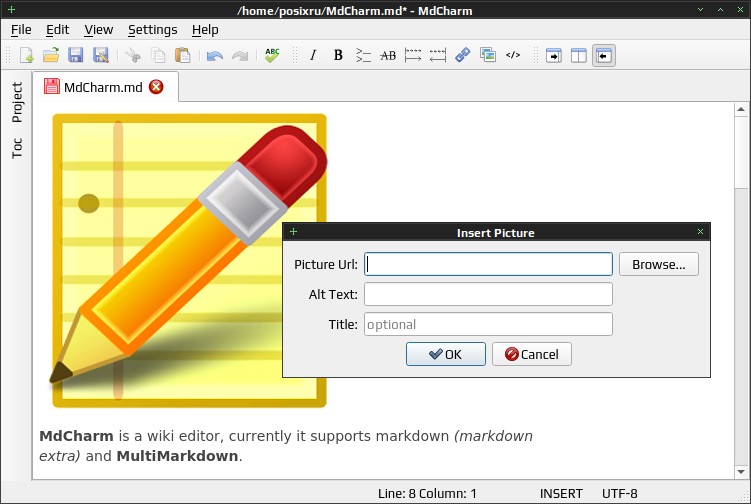Viewport: 751px width, 504px height.
Task: Open the View menu
Action: [x=99, y=30]
